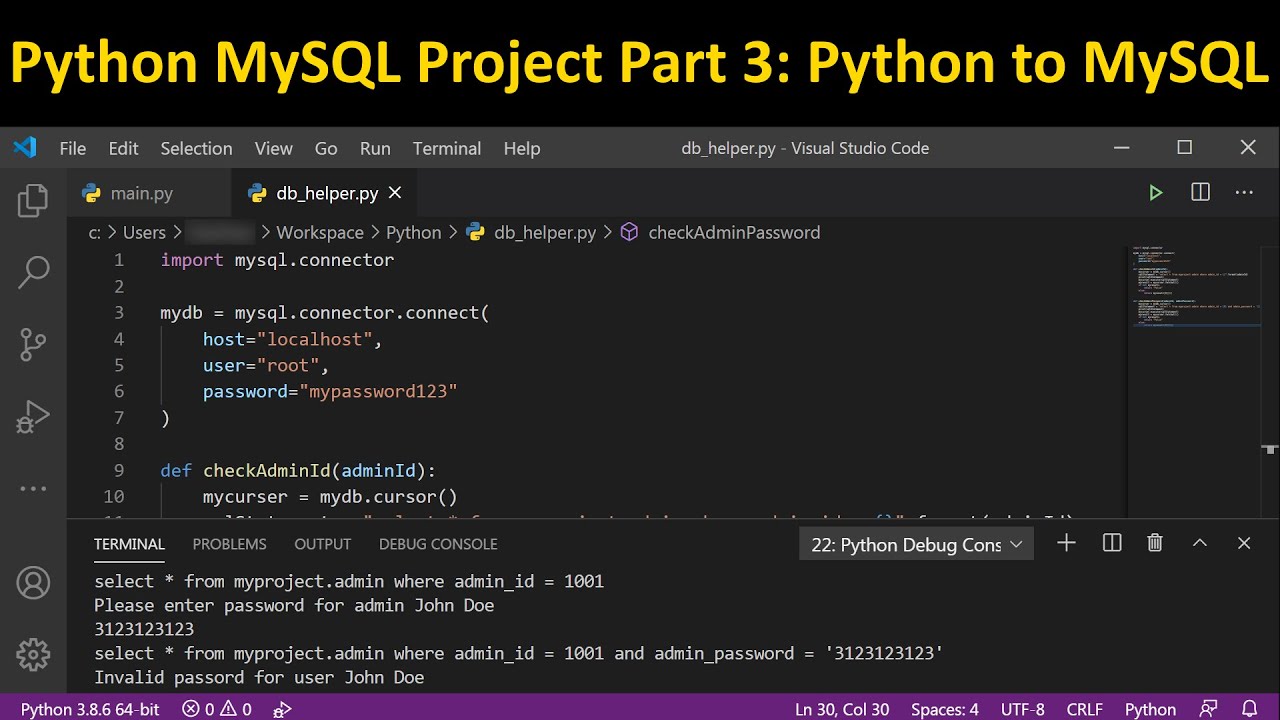Click the VS Code logo icon

tap(25, 148)
